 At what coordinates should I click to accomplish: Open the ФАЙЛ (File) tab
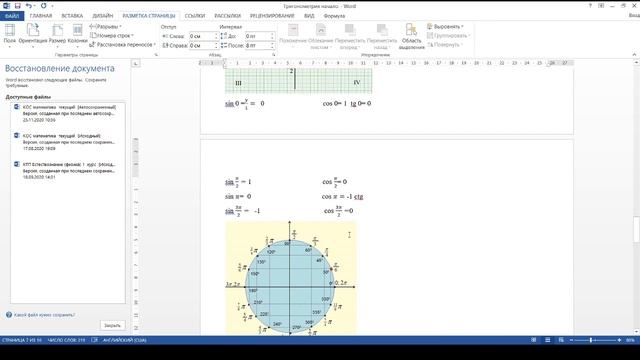(12, 16)
